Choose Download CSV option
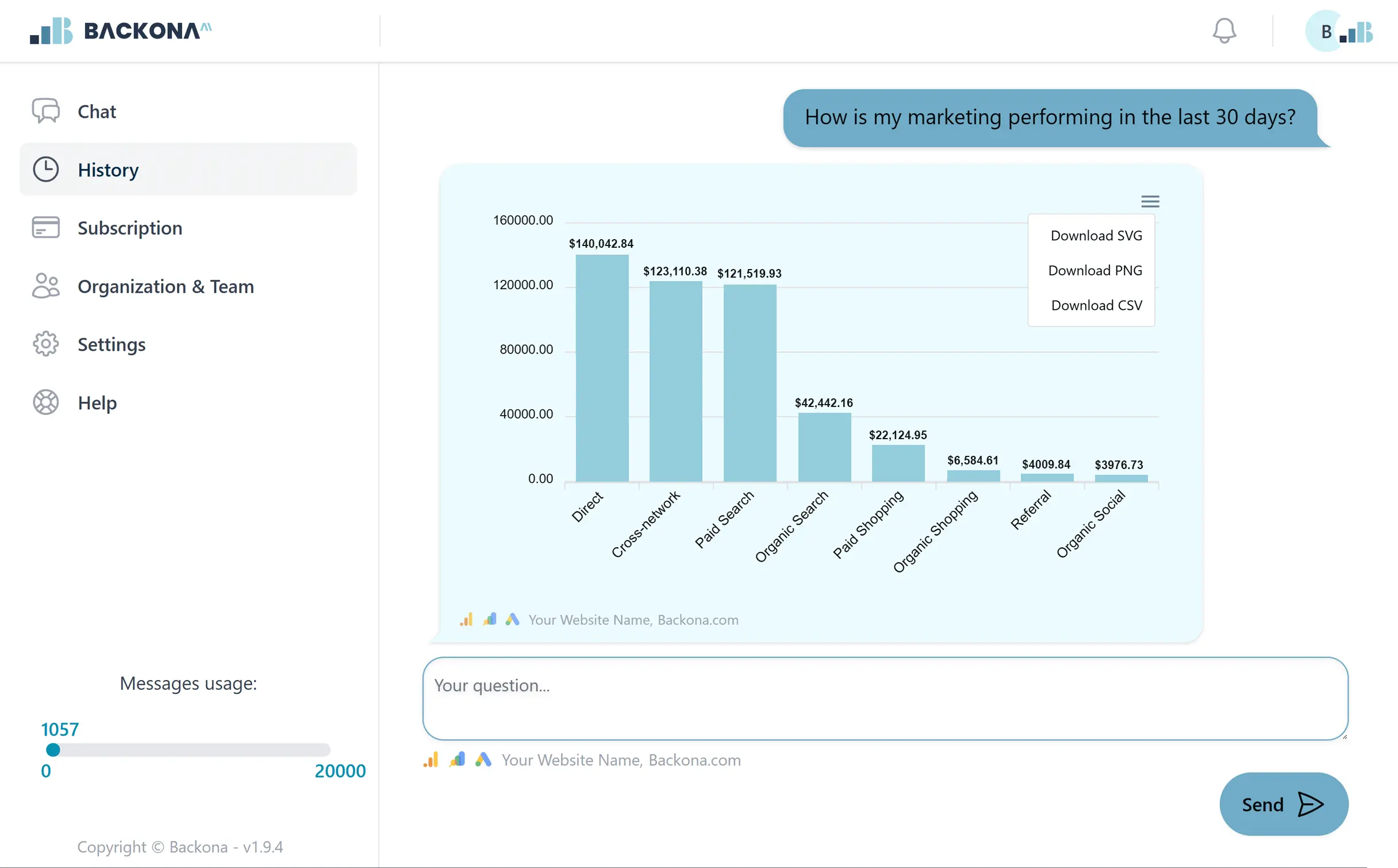The height and width of the screenshot is (868, 1398). pos(1096,305)
